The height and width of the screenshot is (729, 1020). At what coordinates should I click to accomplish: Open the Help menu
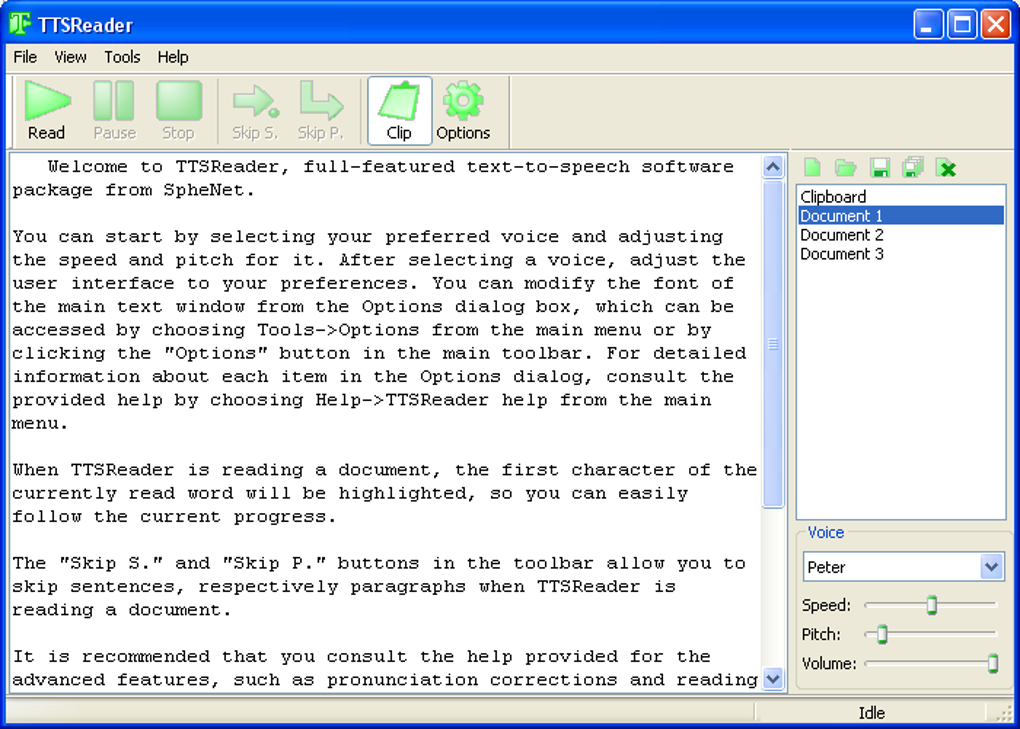[173, 57]
